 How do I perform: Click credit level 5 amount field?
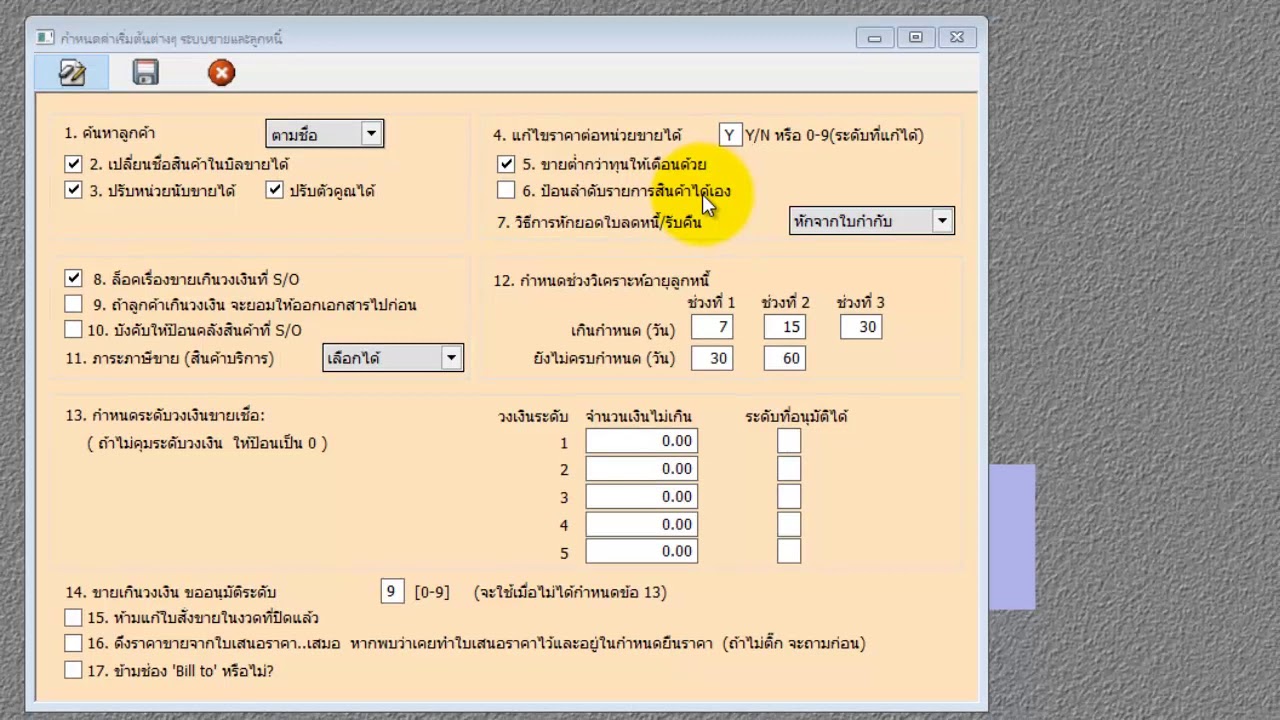641,551
